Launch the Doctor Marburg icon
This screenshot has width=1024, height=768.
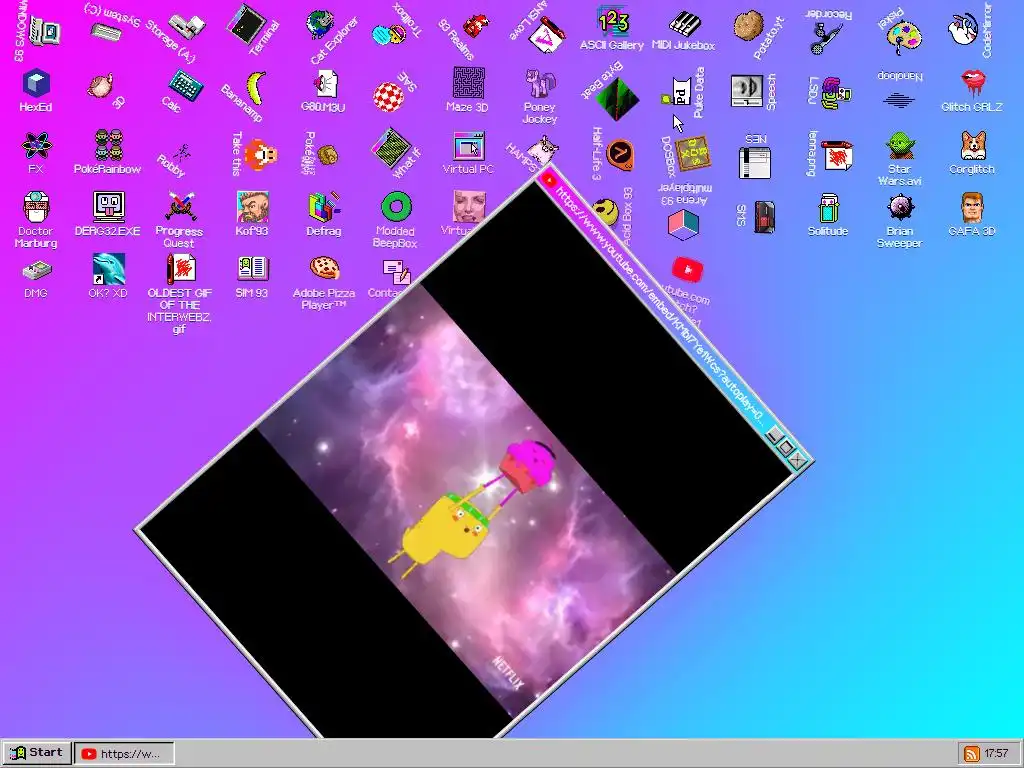pyautogui.click(x=35, y=207)
